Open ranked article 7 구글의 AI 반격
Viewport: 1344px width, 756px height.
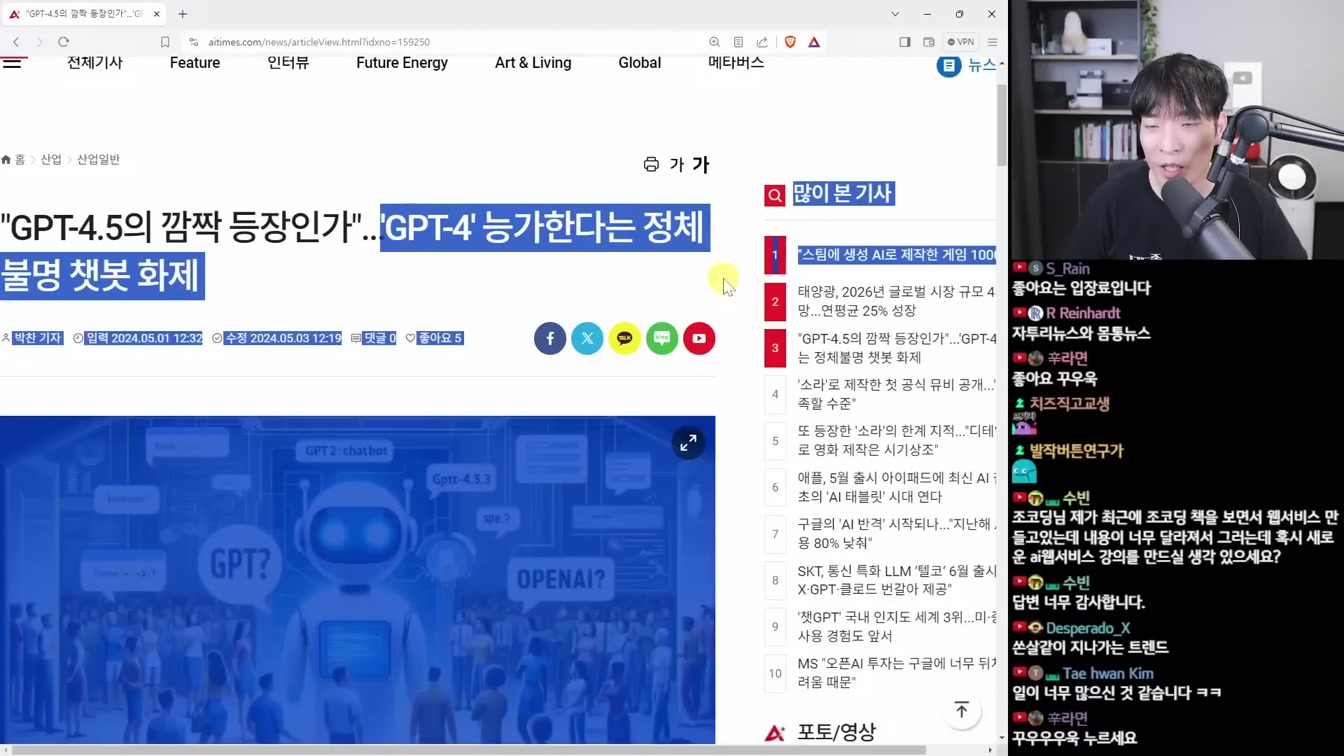[x=896, y=533]
